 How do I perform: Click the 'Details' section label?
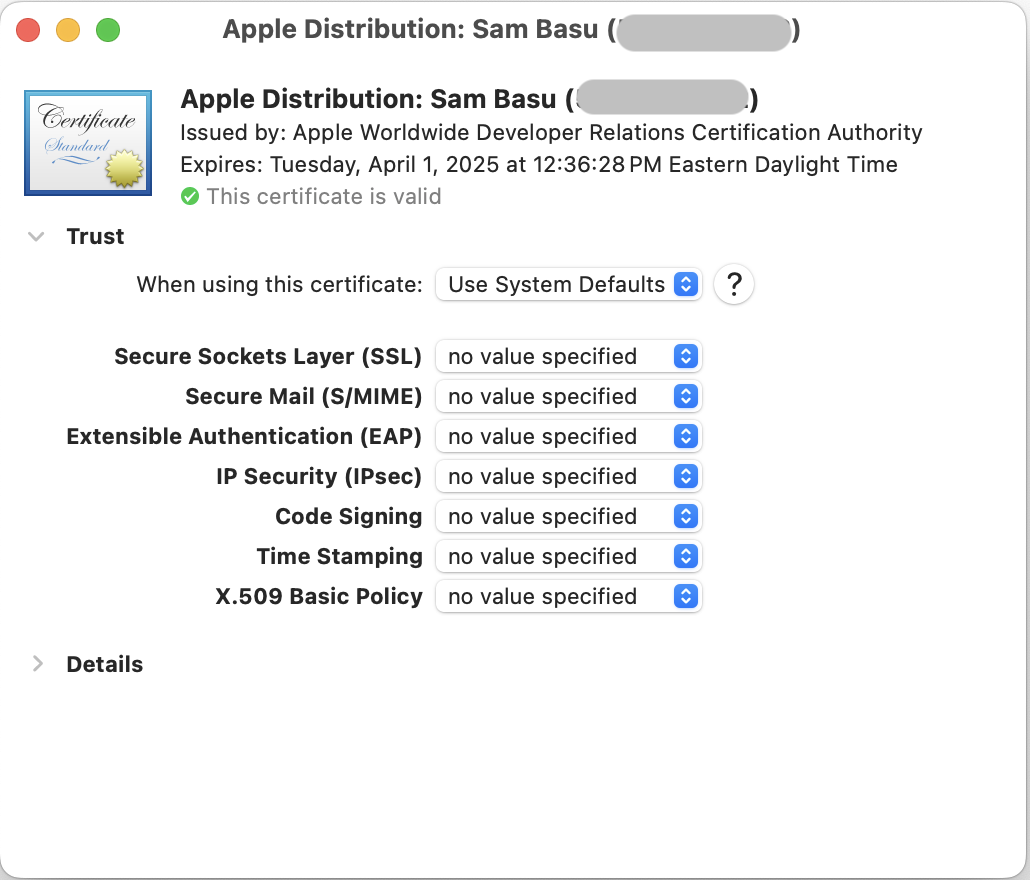pyautogui.click(x=104, y=665)
